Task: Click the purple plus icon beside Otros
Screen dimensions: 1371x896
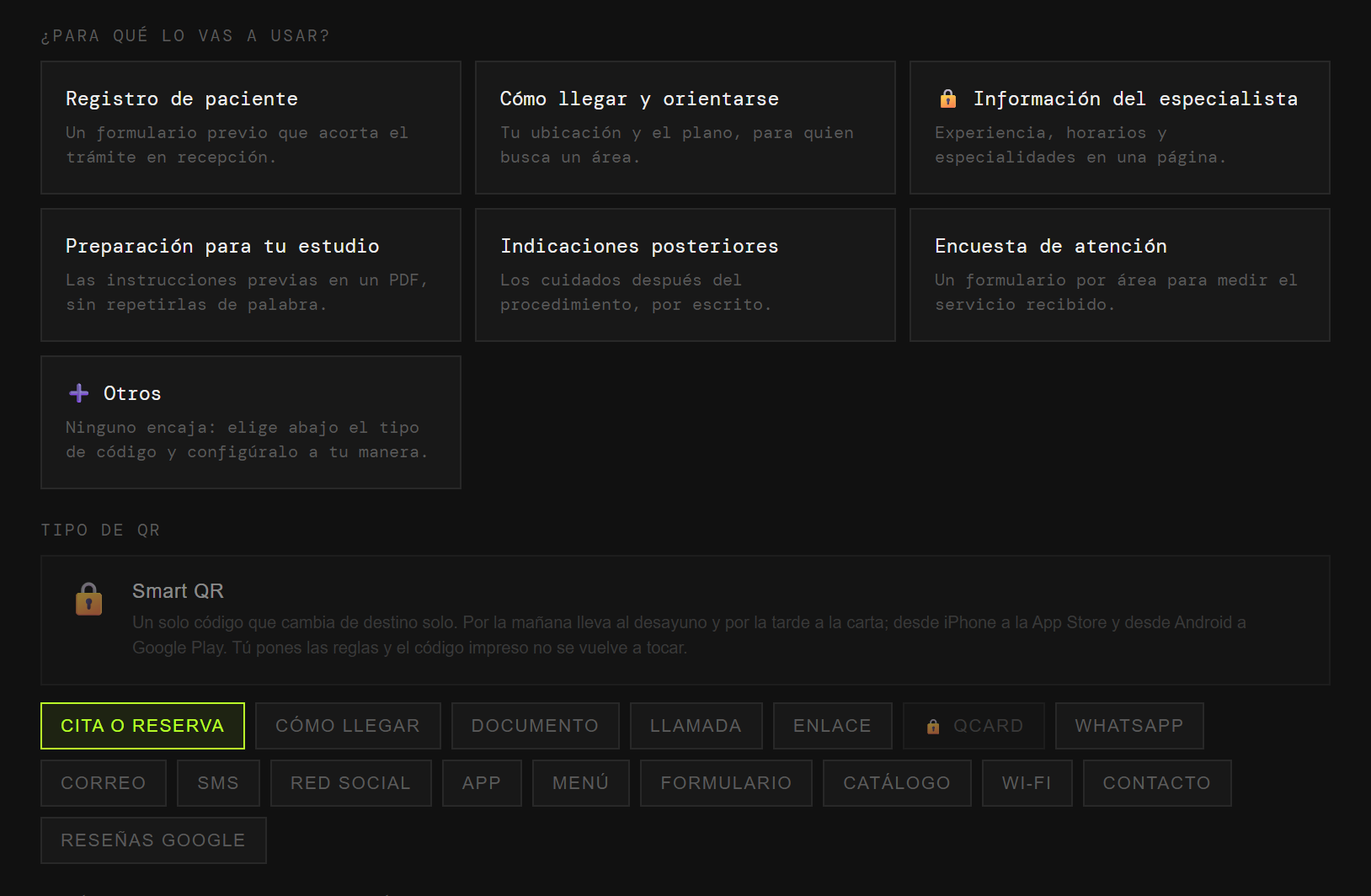Action: point(79,393)
